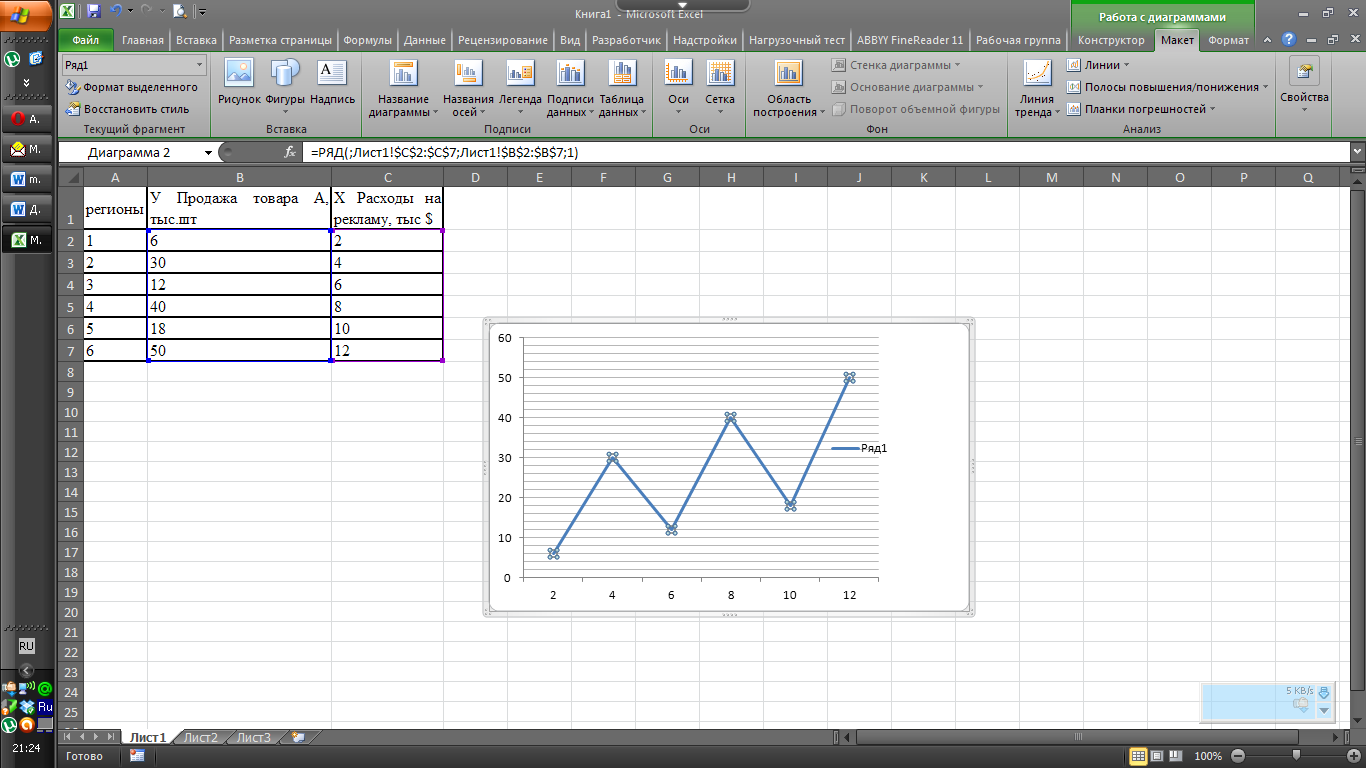The width and height of the screenshot is (1366, 768).
Task: Expand the current fragment Ряд1 combo box
Action: [199, 65]
